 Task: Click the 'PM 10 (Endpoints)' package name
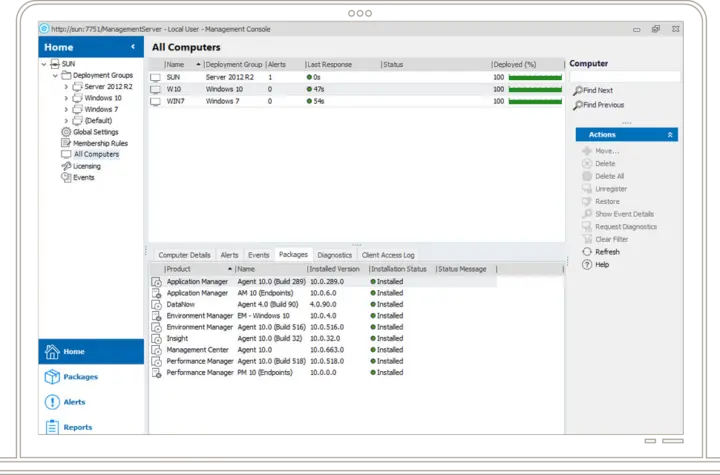point(265,373)
